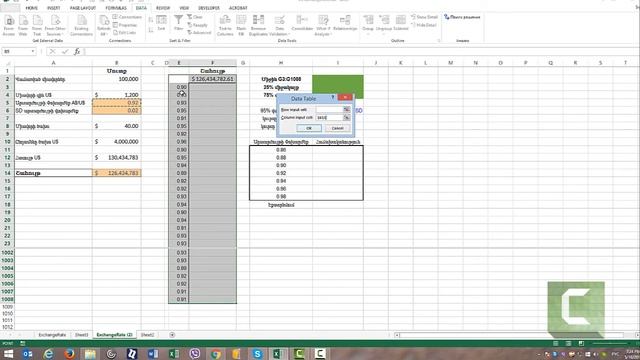Image resolution: width=640 pixels, height=360 pixels.
Task: Open the FORMULAS tab
Action: [x=116, y=8]
